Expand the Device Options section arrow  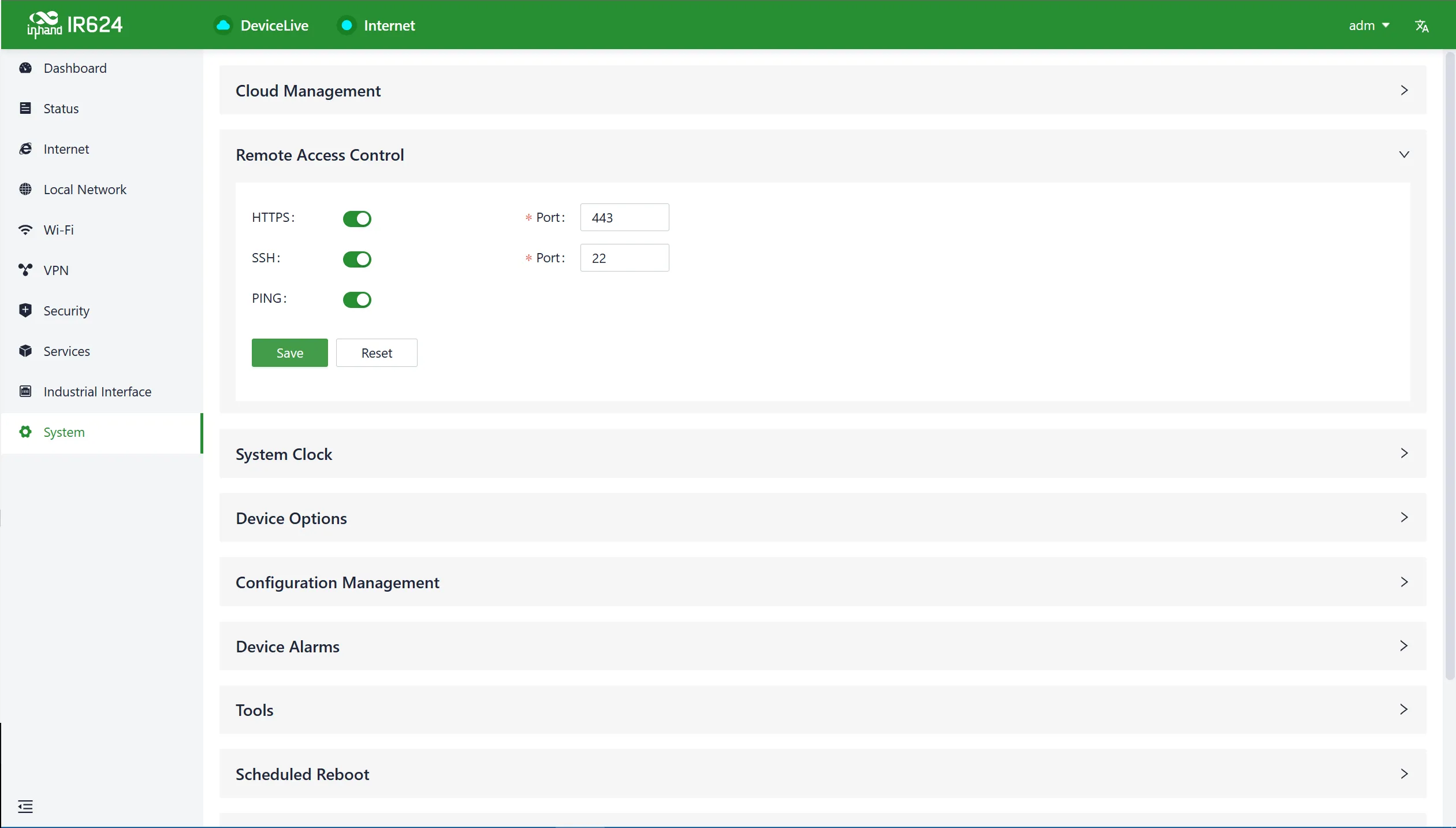coord(1404,518)
